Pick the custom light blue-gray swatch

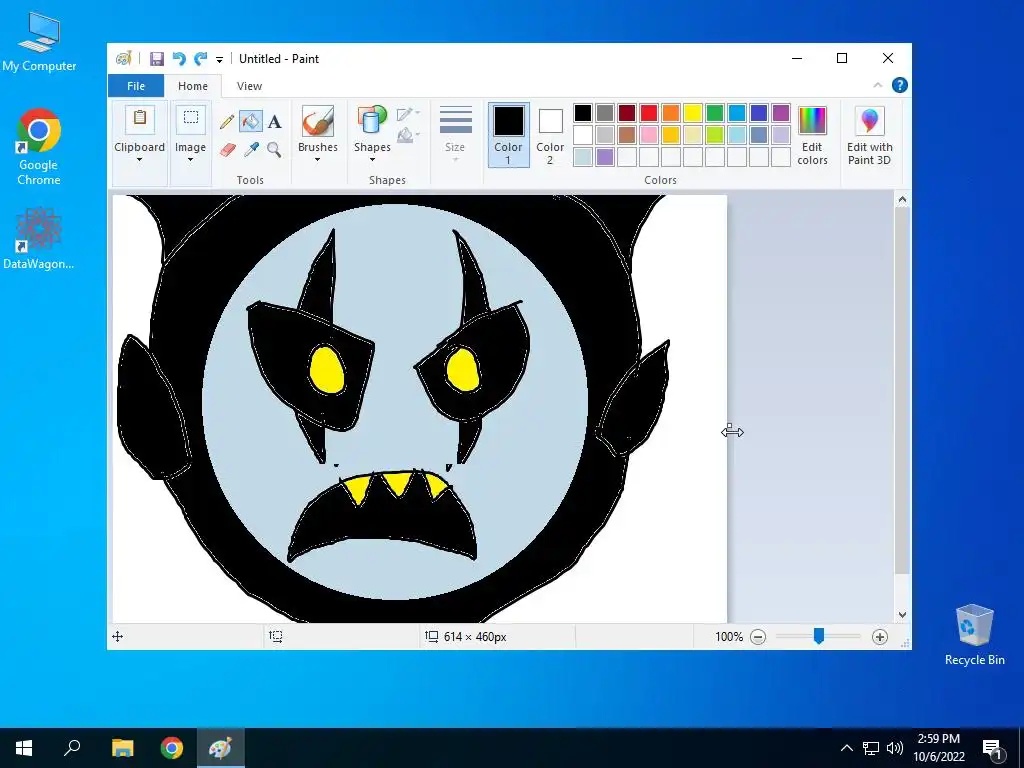click(x=583, y=157)
